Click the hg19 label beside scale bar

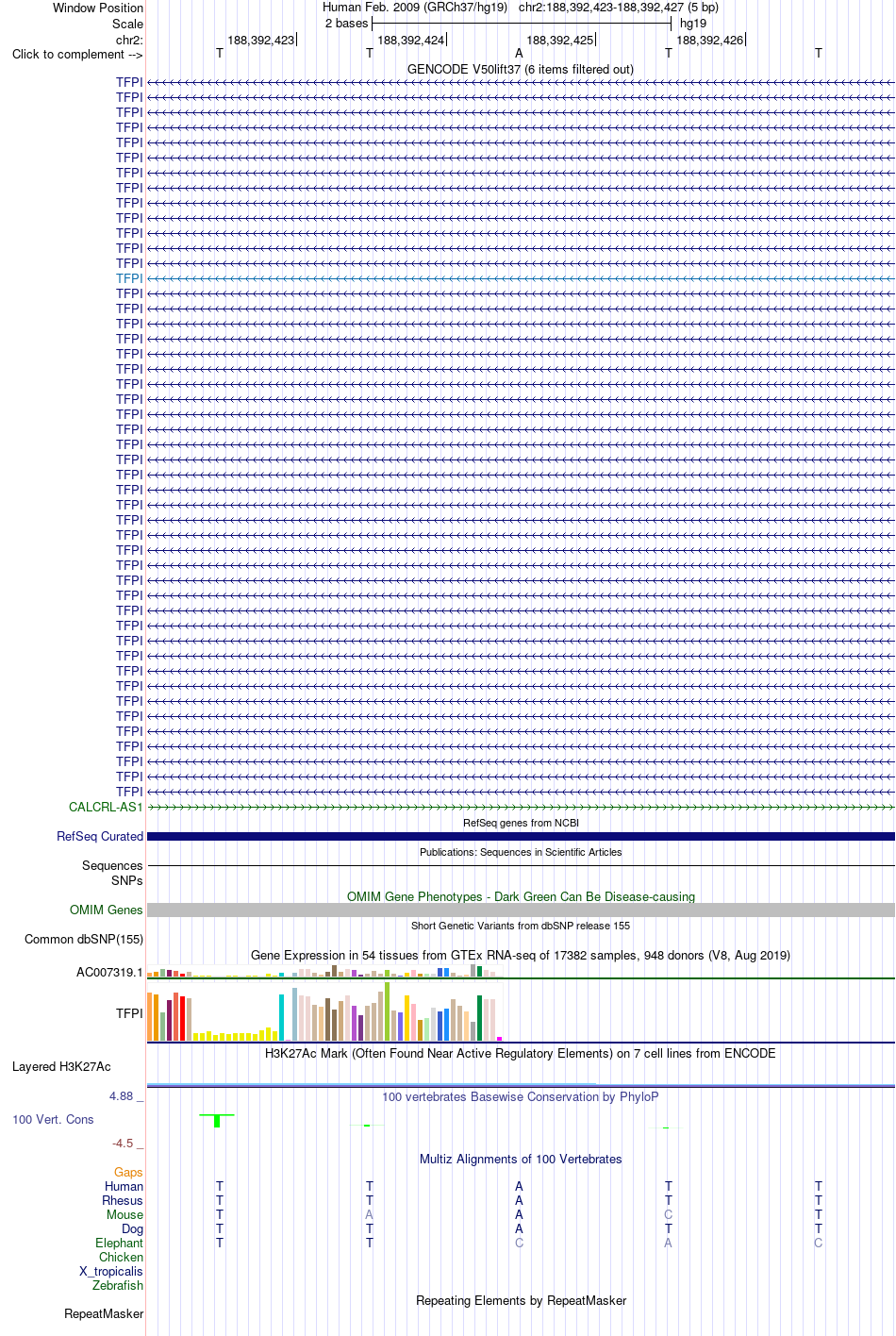point(693,24)
